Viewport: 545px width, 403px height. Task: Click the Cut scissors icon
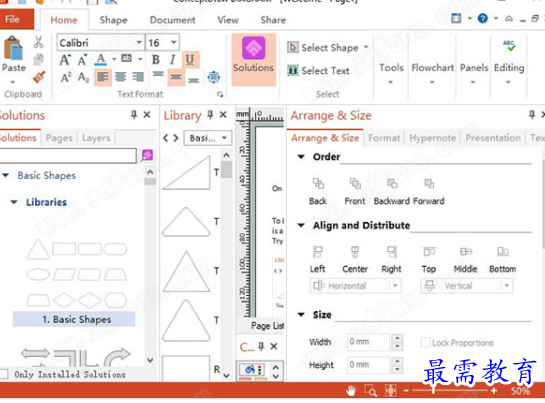pyautogui.click(x=39, y=42)
